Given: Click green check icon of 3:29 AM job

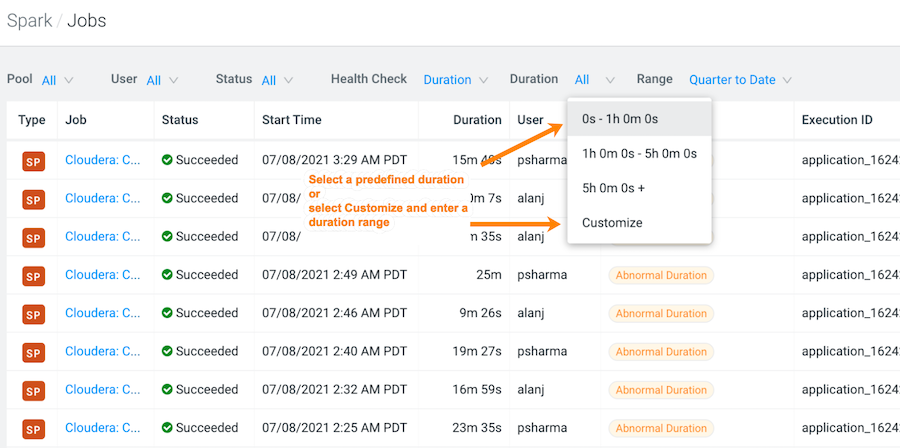Looking at the screenshot, I should coord(167,160).
